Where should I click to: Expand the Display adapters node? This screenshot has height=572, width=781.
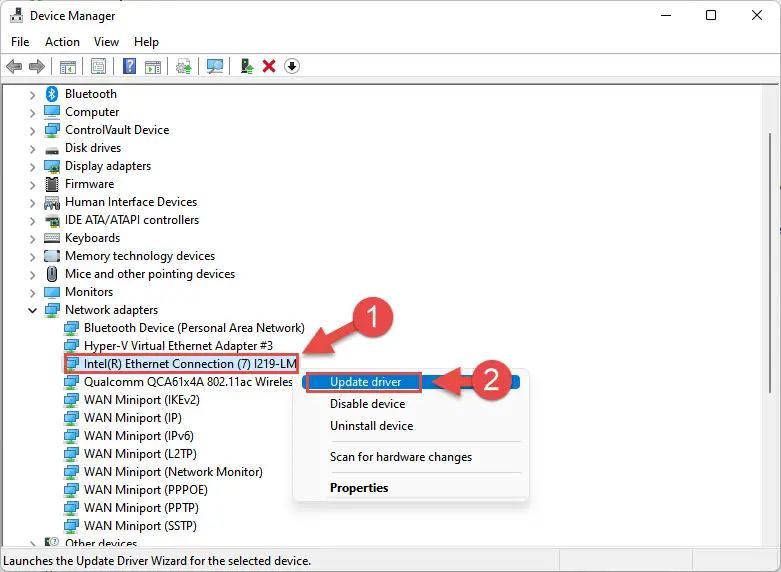[x=32, y=166]
